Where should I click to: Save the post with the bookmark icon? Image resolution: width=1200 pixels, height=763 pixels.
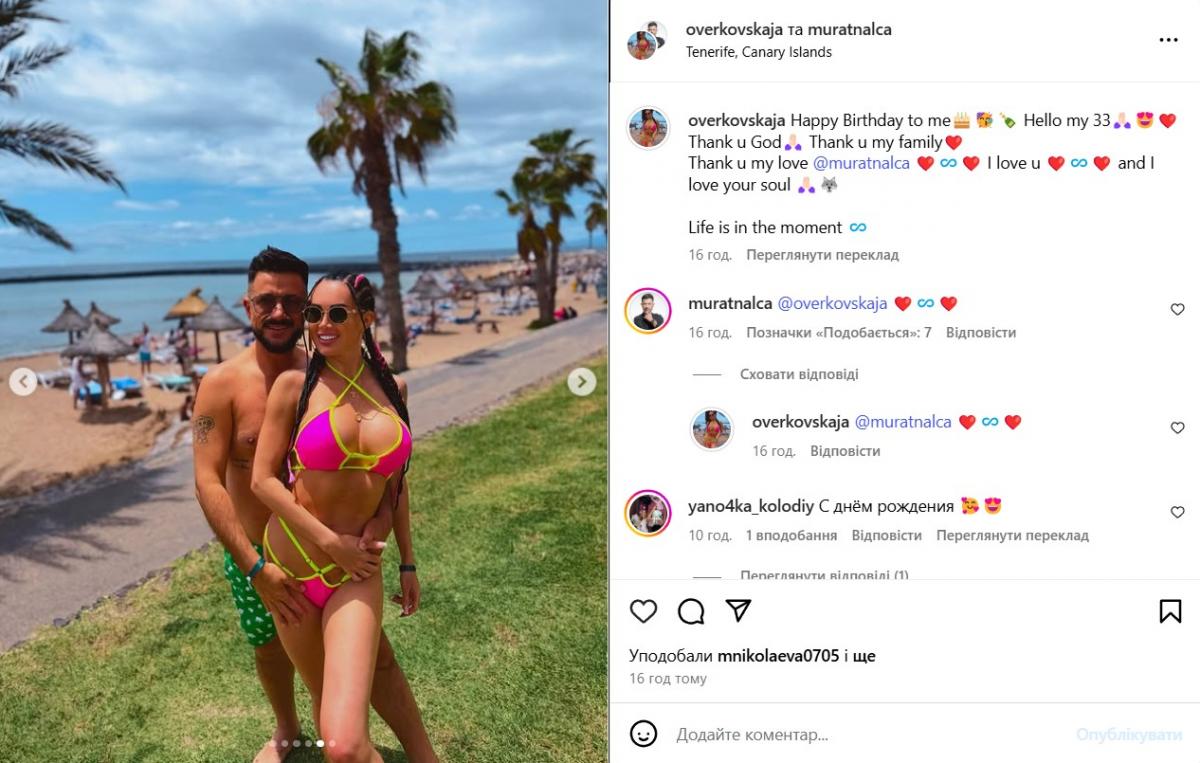(1170, 611)
